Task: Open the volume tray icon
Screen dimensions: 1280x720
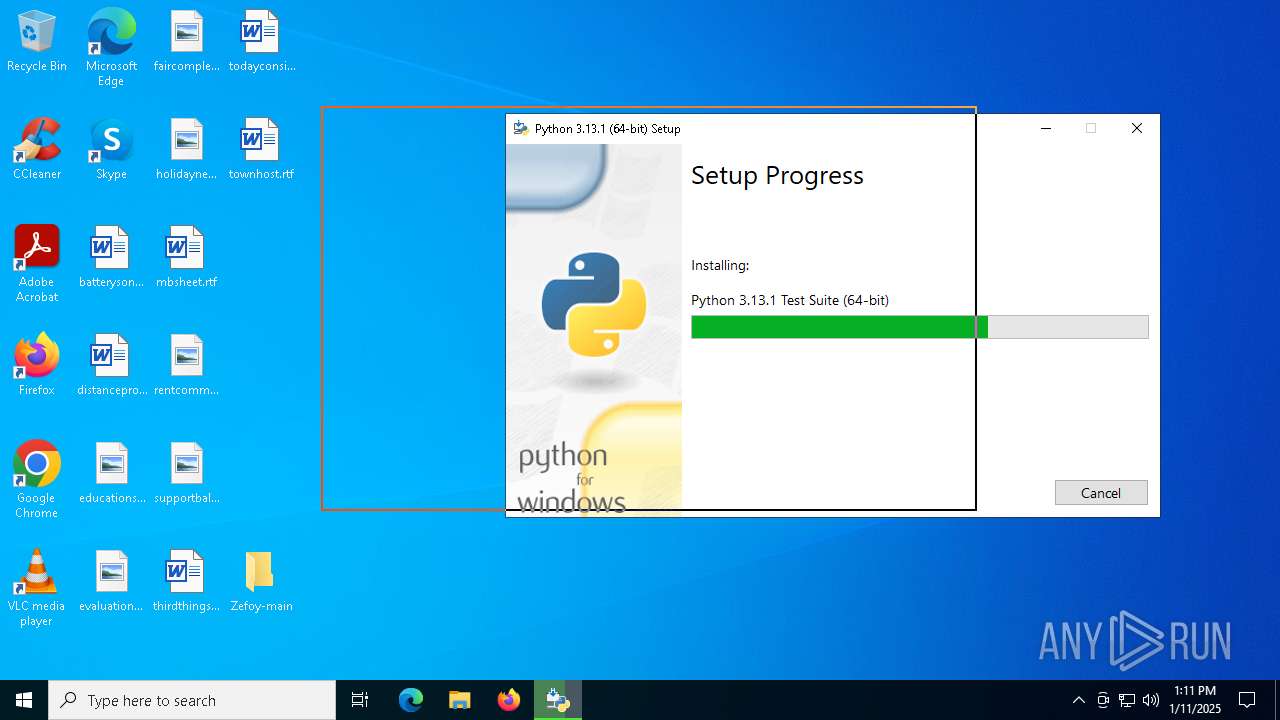Action: [x=1151, y=700]
